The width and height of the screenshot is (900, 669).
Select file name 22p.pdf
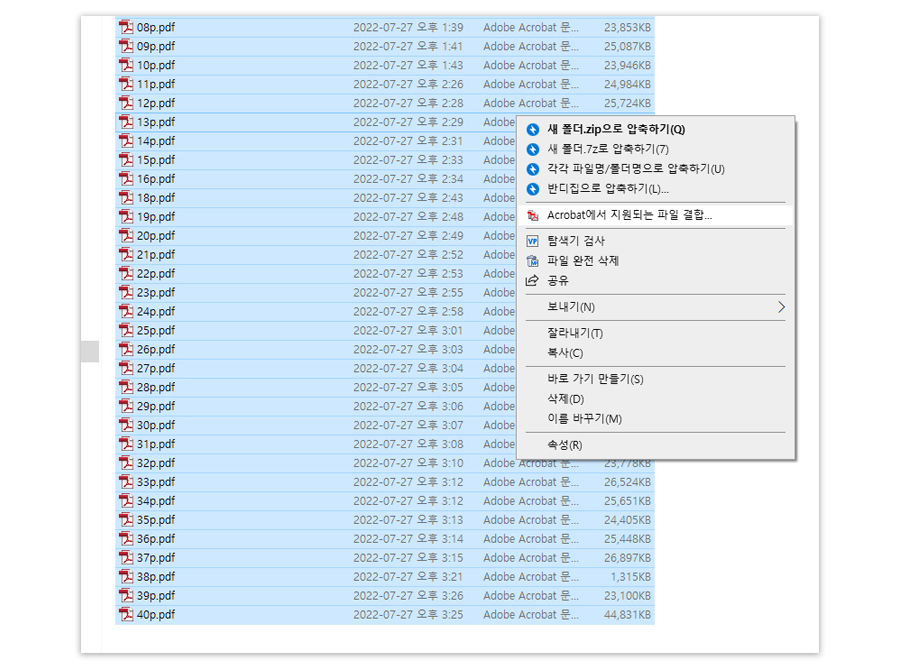pos(156,273)
